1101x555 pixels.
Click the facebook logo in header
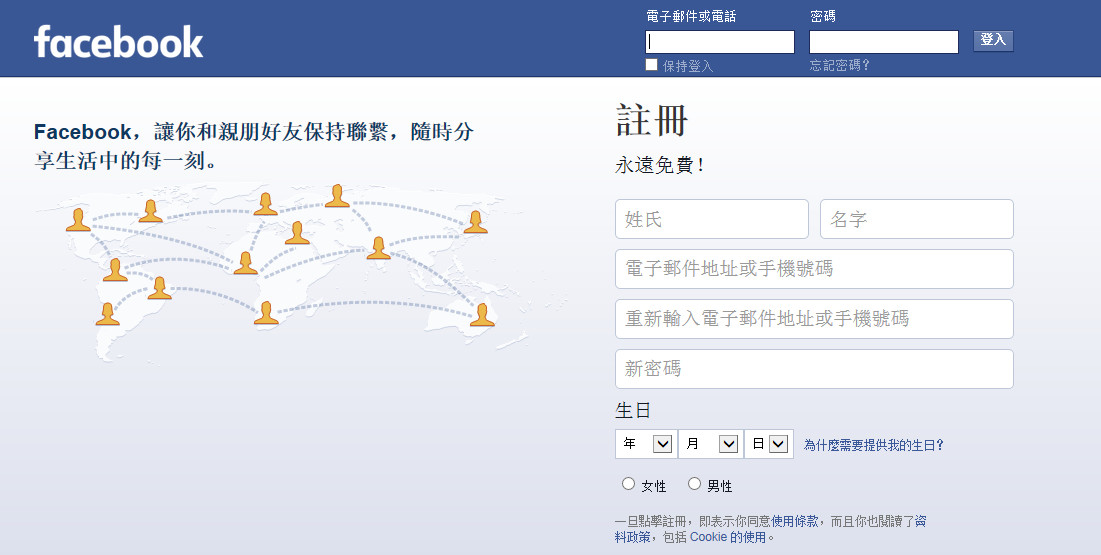119,41
